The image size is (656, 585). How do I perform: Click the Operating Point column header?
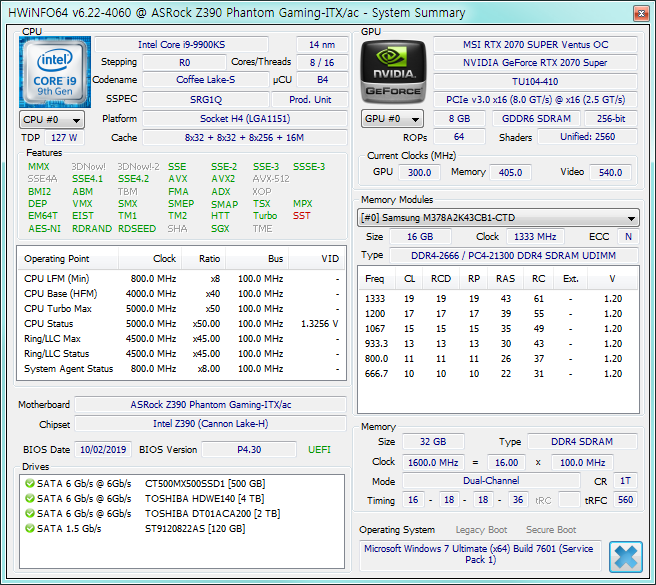pos(68,259)
